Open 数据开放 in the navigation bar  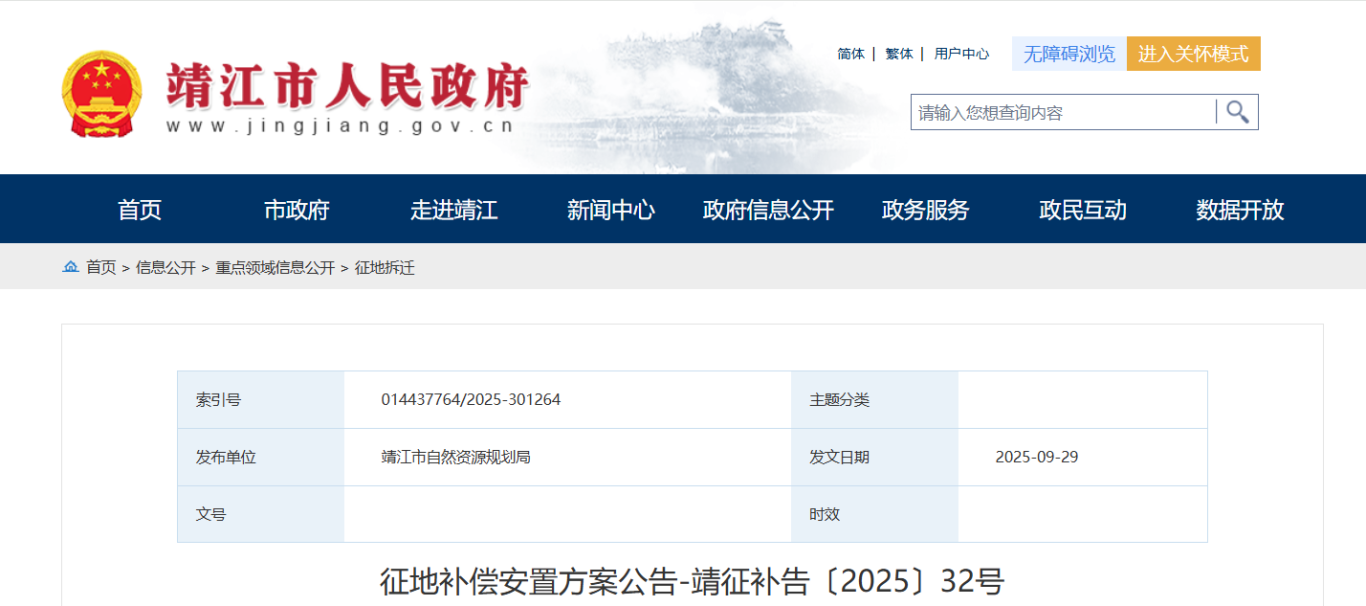coord(1239,210)
